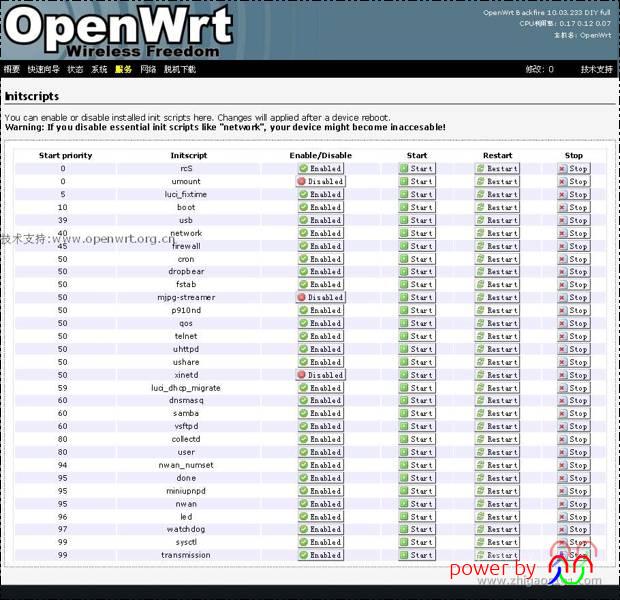Stop the user initscript
The image size is (620, 600).
(574, 452)
